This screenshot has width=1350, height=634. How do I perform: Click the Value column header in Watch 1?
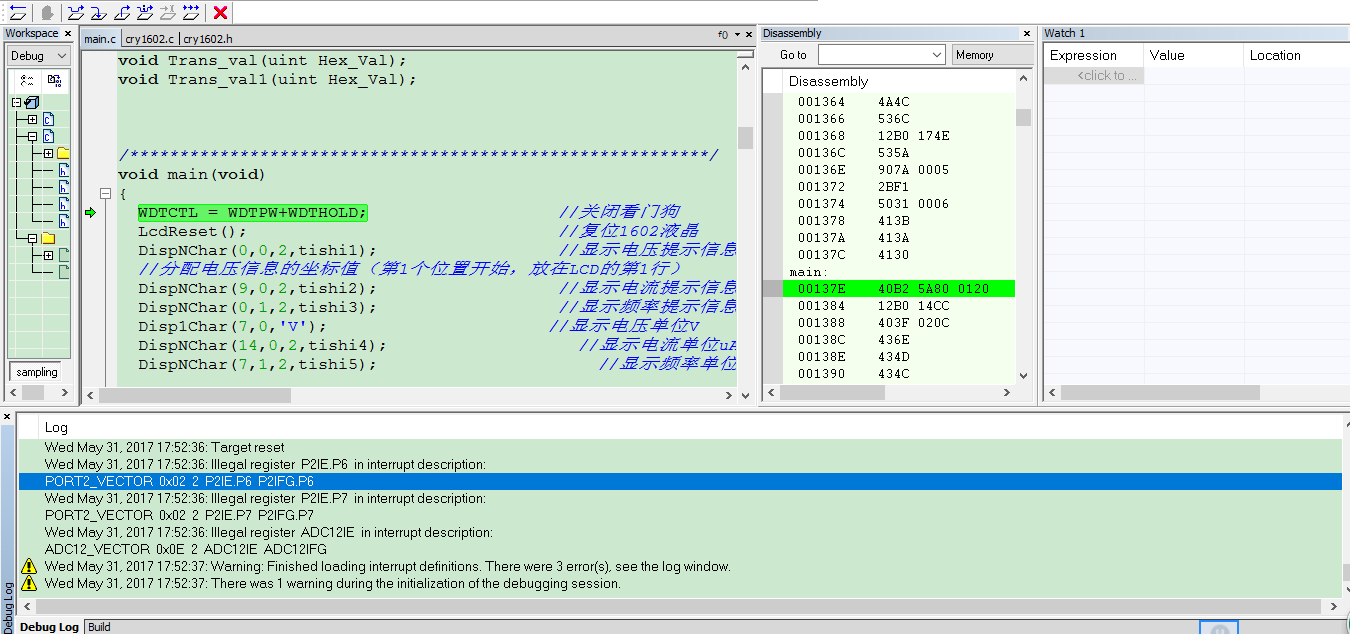(1194, 56)
